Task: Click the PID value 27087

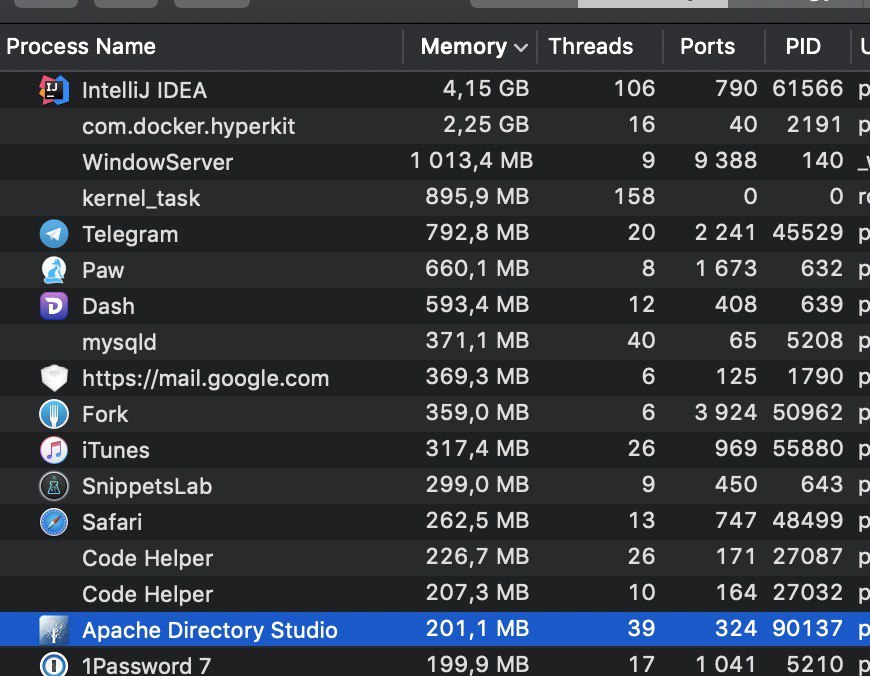Action: click(x=808, y=557)
